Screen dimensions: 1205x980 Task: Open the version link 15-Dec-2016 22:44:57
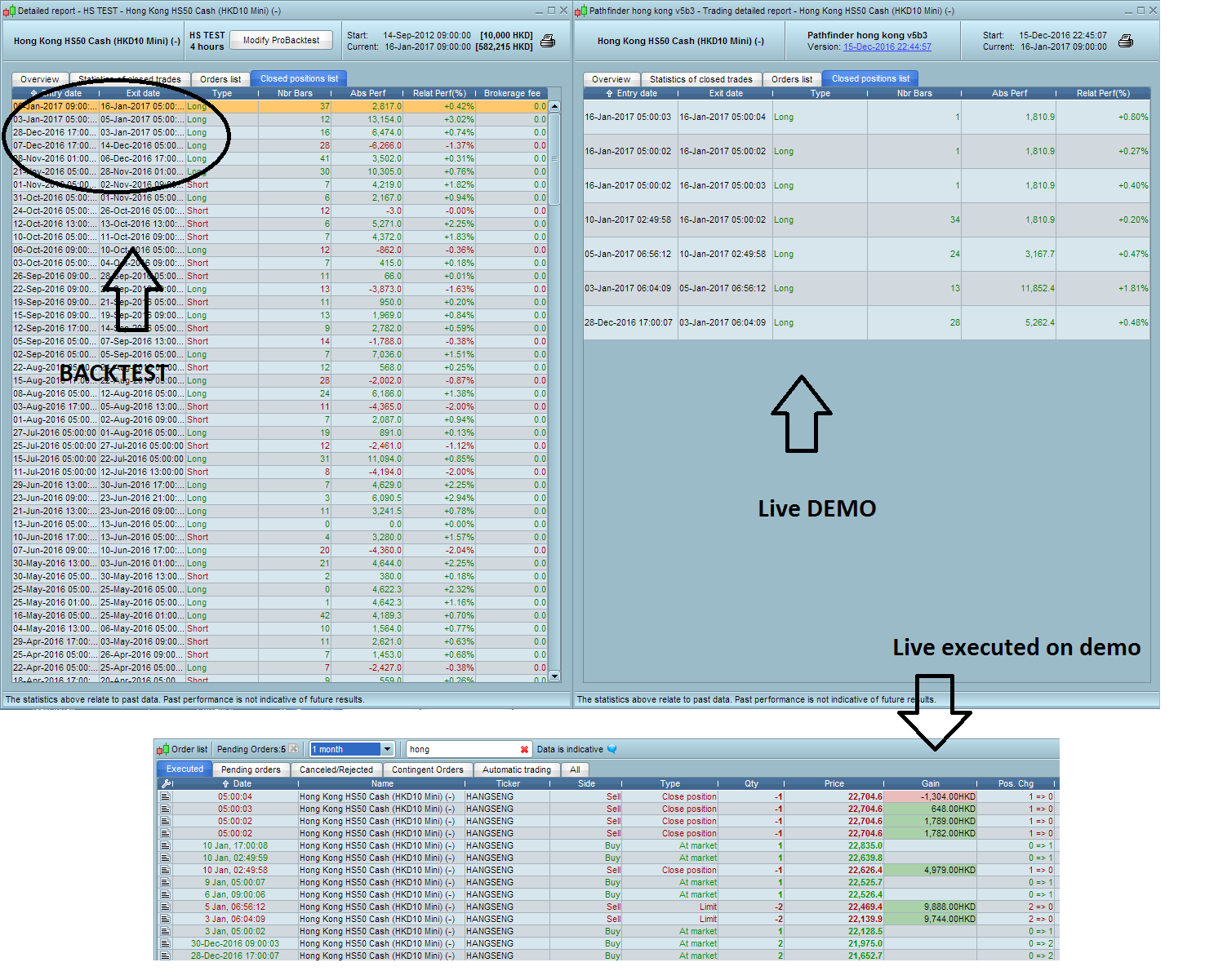(x=887, y=47)
